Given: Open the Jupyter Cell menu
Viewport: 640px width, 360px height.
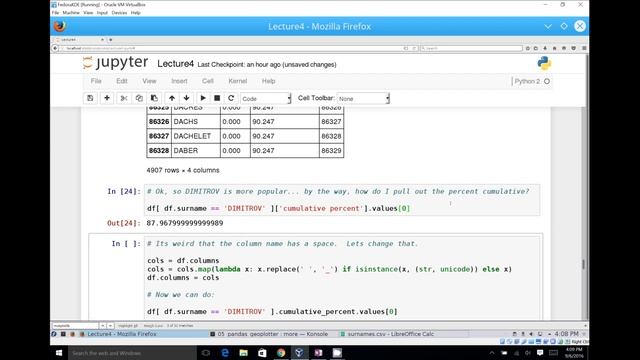Looking at the screenshot, I should click(x=208, y=81).
